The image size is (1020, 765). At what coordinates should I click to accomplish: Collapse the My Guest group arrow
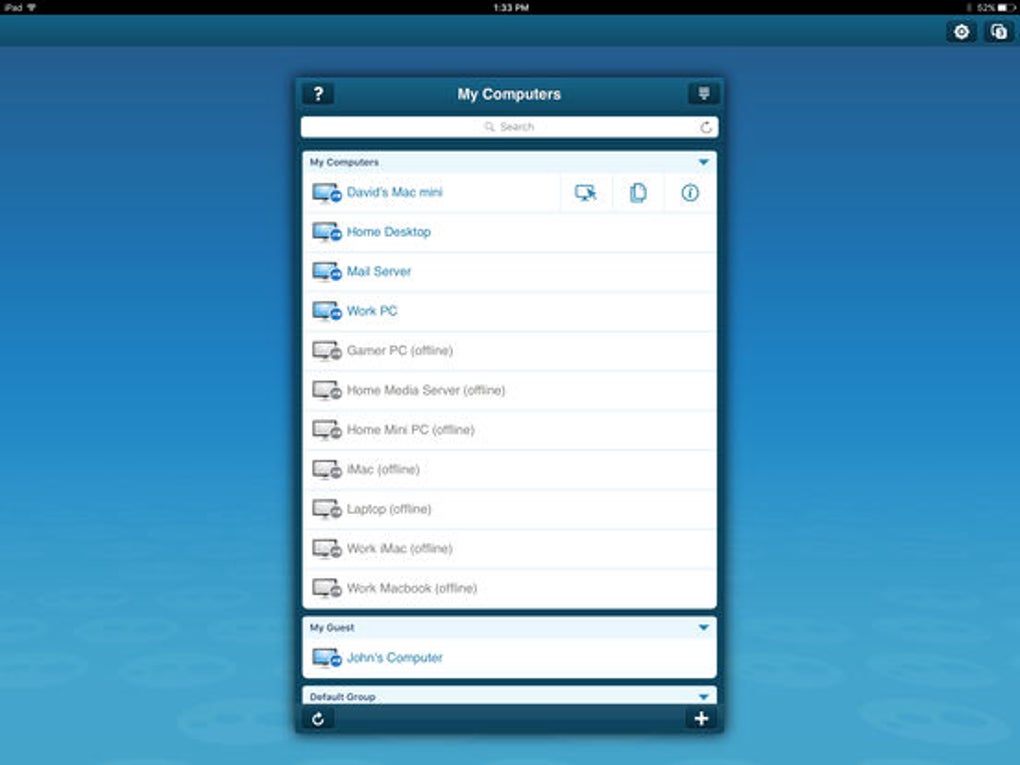[x=703, y=628]
